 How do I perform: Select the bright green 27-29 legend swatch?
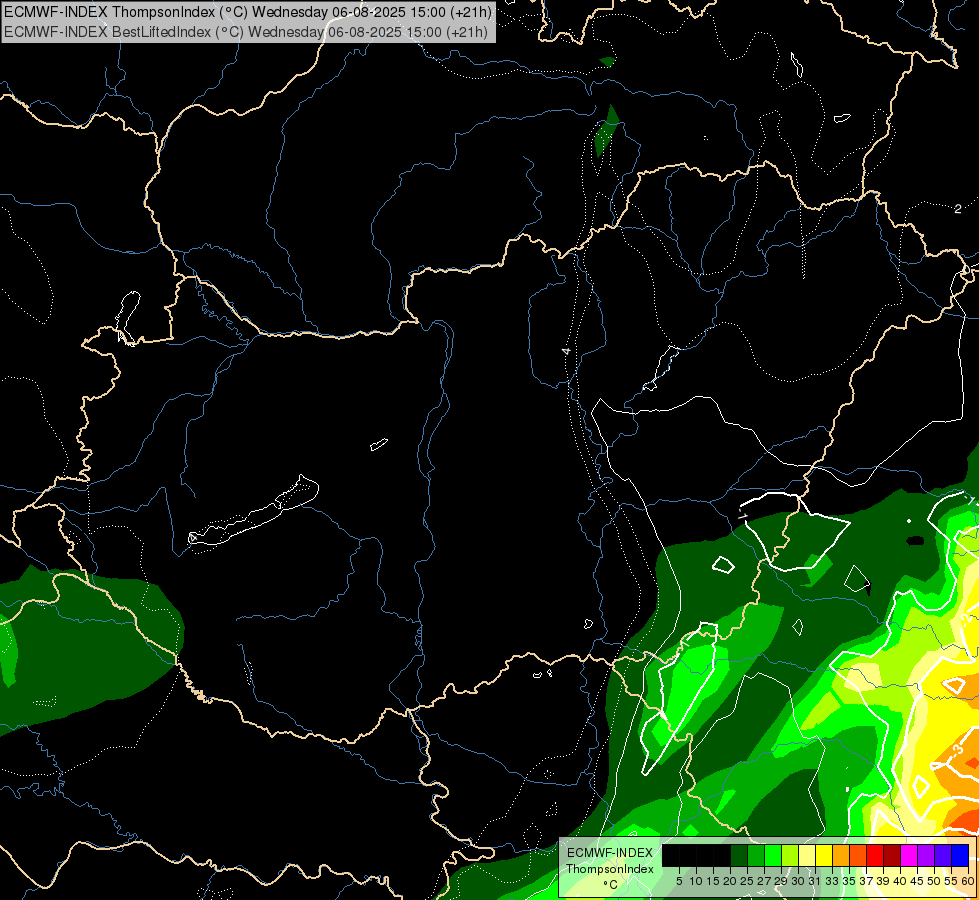coord(773,855)
